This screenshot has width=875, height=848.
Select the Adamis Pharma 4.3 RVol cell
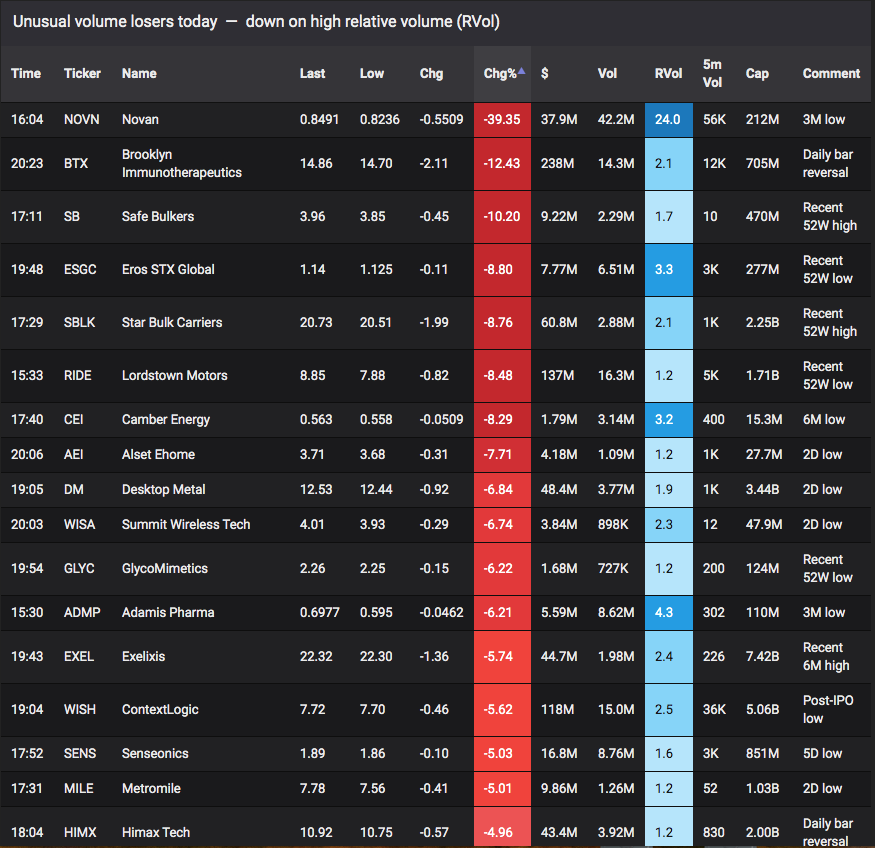point(669,613)
